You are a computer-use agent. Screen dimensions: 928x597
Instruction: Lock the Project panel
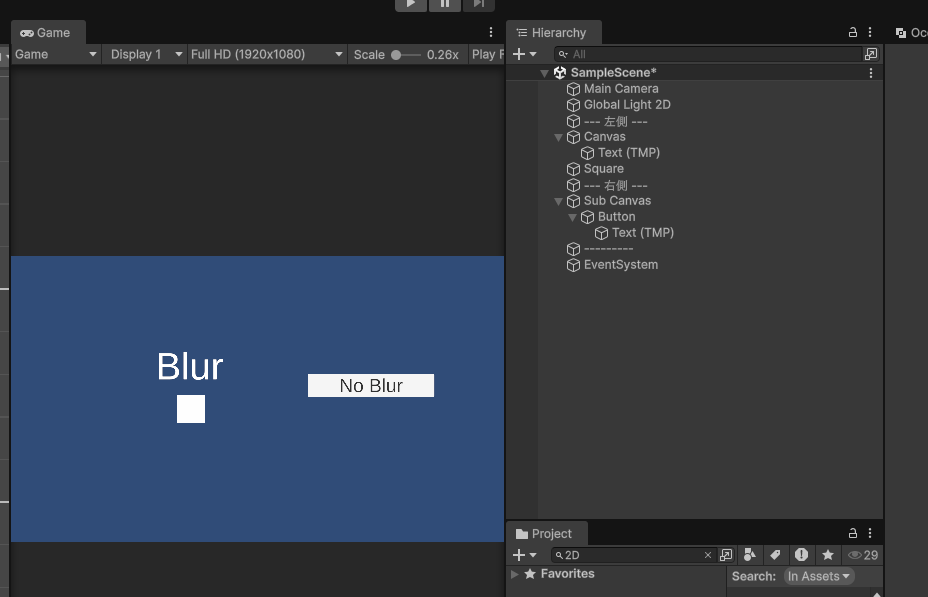852,533
